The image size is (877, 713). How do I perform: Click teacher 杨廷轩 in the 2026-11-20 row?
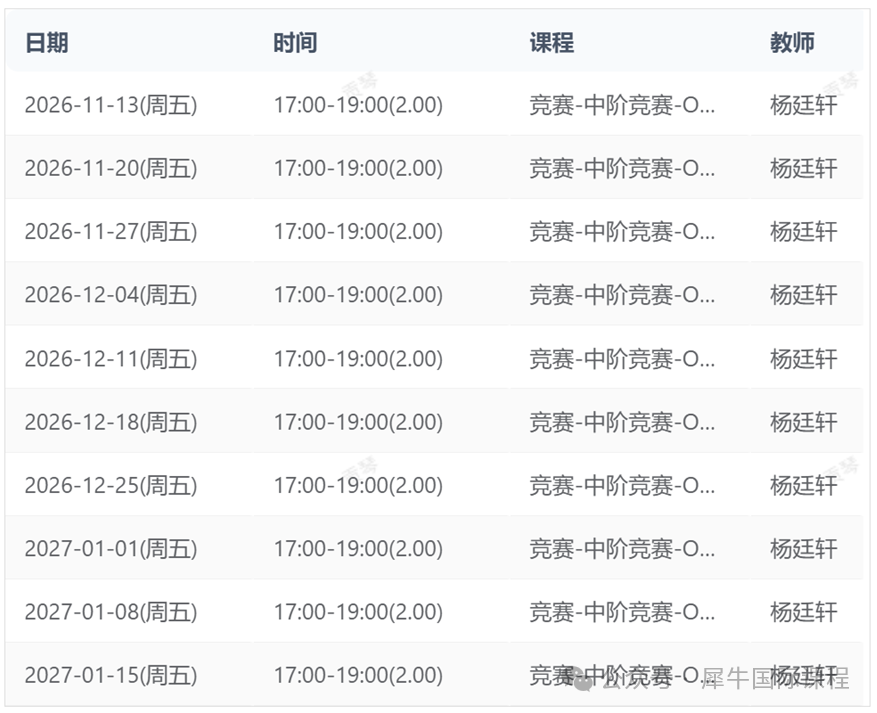804,168
